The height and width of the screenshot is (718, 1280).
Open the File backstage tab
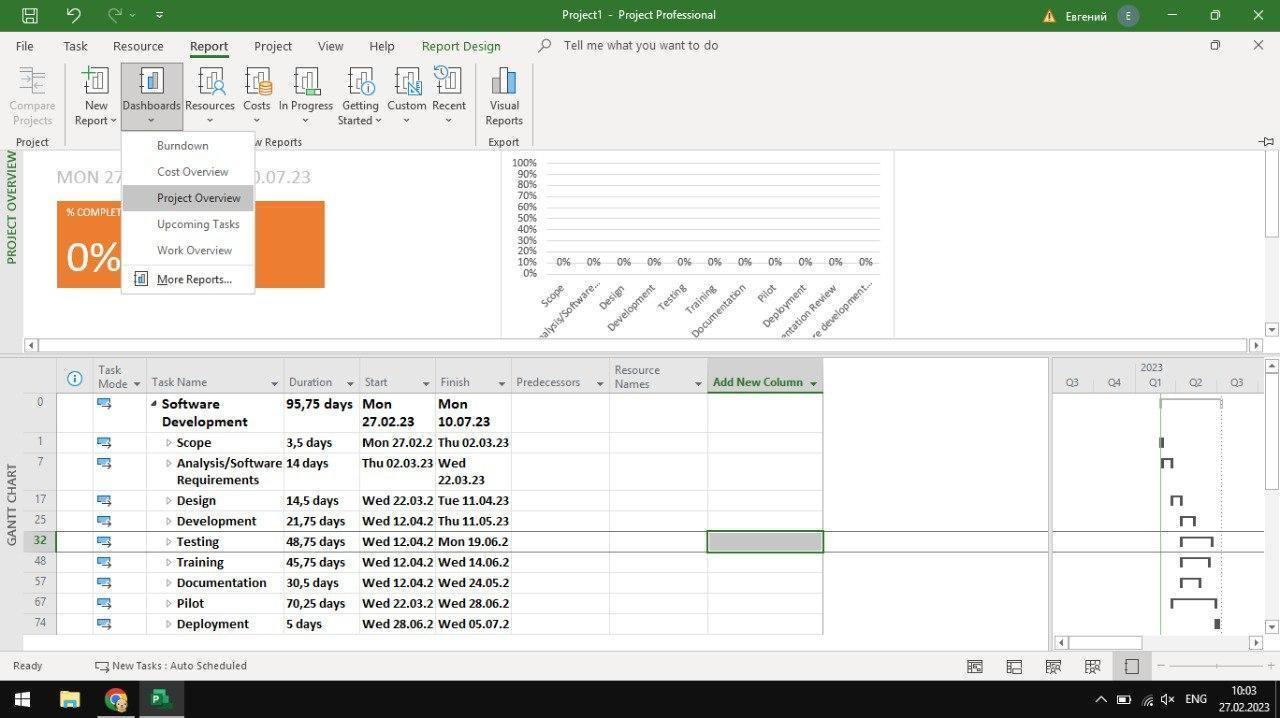point(25,46)
